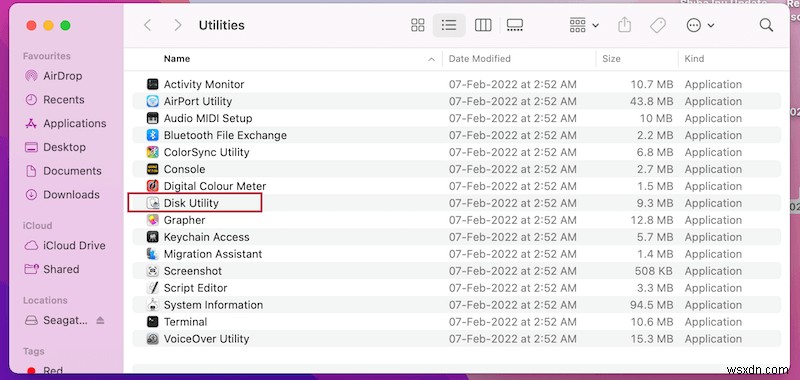Toggle sort direction arrow in Name column
The width and height of the screenshot is (800, 380).
(x=432, y=59)
